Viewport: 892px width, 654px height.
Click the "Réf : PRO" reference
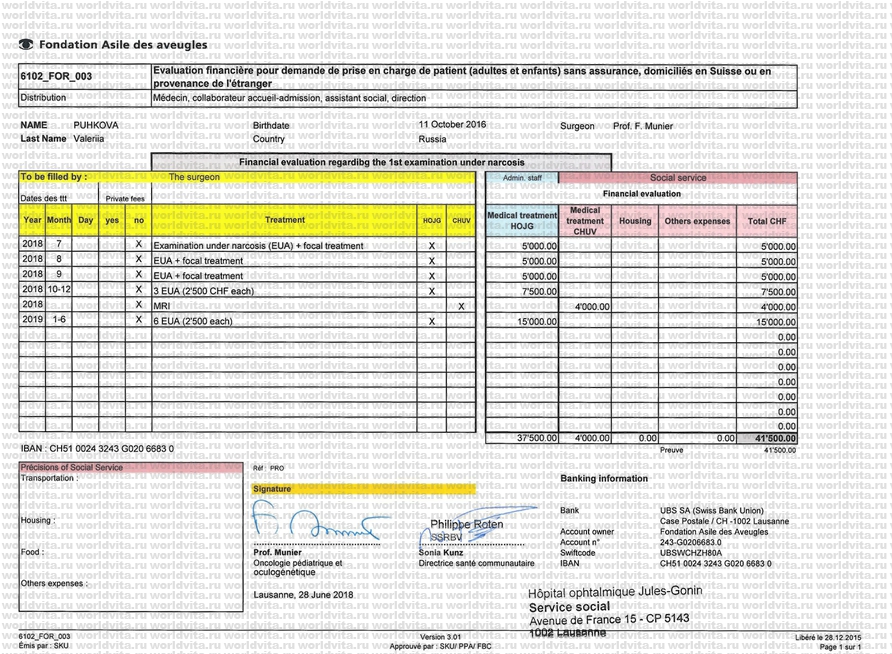269,468
